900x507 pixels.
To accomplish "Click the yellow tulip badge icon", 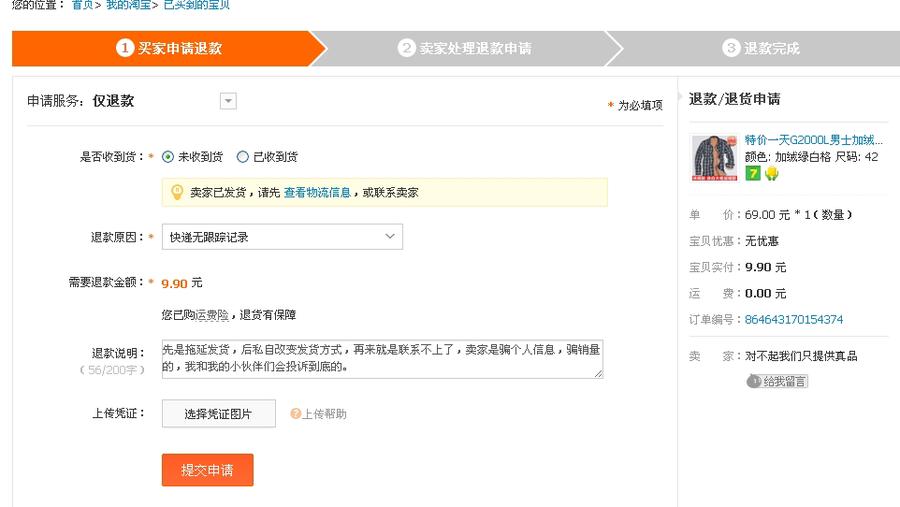I will click(771, 174).
